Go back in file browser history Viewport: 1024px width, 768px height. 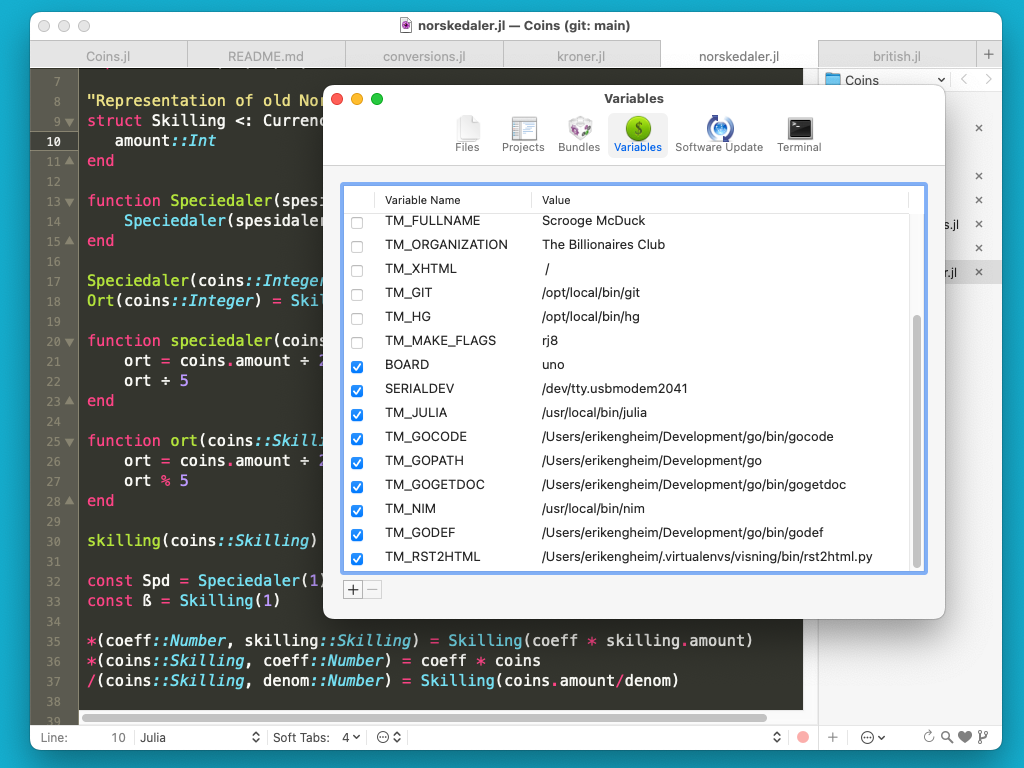(x=965, y=80)
